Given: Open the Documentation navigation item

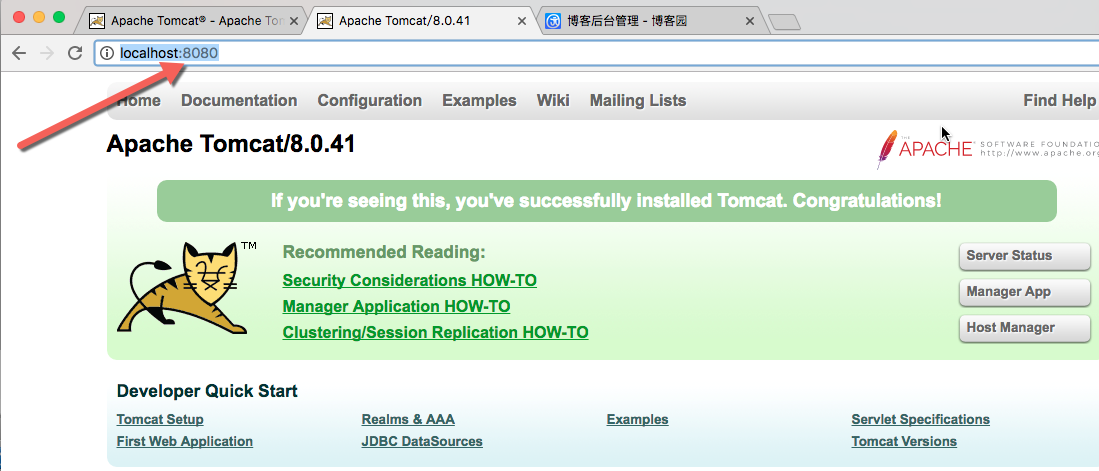Looking at the screenshot, I should [x=239, y=101].
